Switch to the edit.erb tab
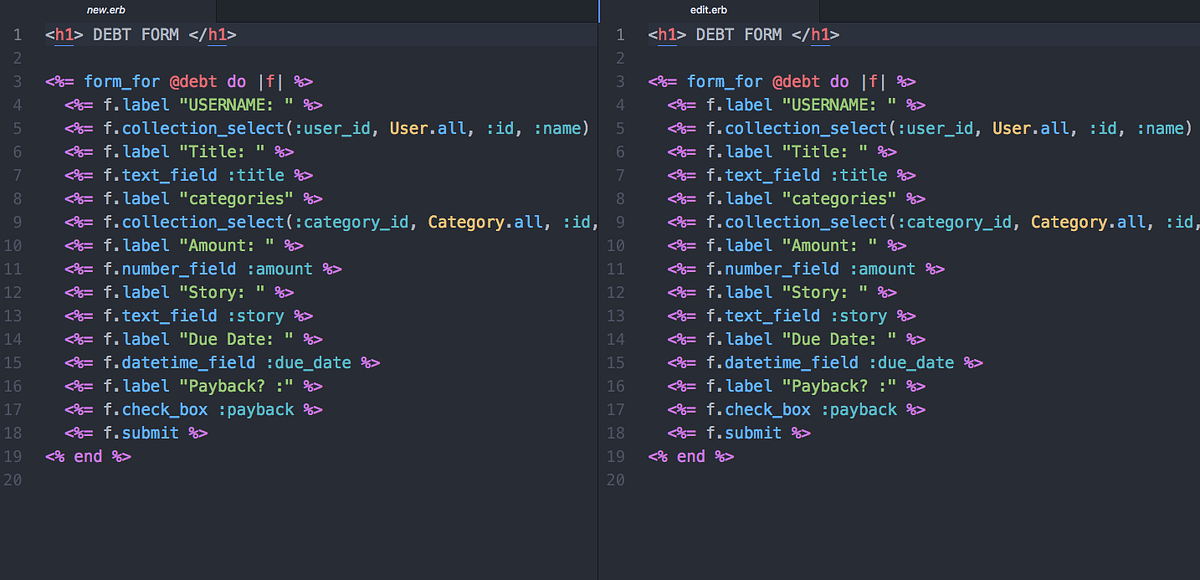The height and width of the screenshot is (580, 1200). click(708, 10)
